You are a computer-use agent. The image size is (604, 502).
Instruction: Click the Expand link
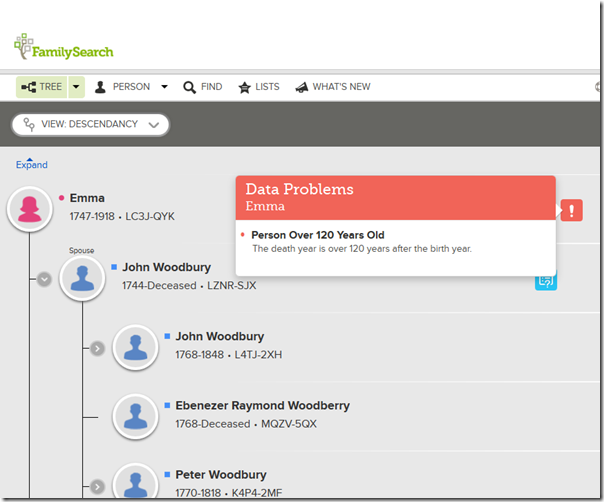pyautogui.click(x=32, y=164)
